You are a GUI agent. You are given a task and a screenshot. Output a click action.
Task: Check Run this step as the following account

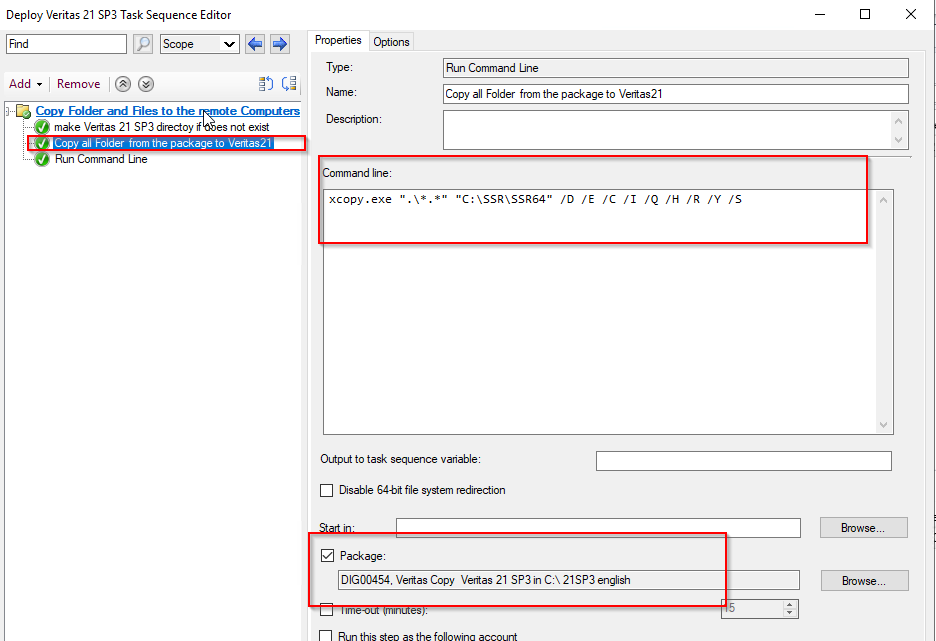326,636
